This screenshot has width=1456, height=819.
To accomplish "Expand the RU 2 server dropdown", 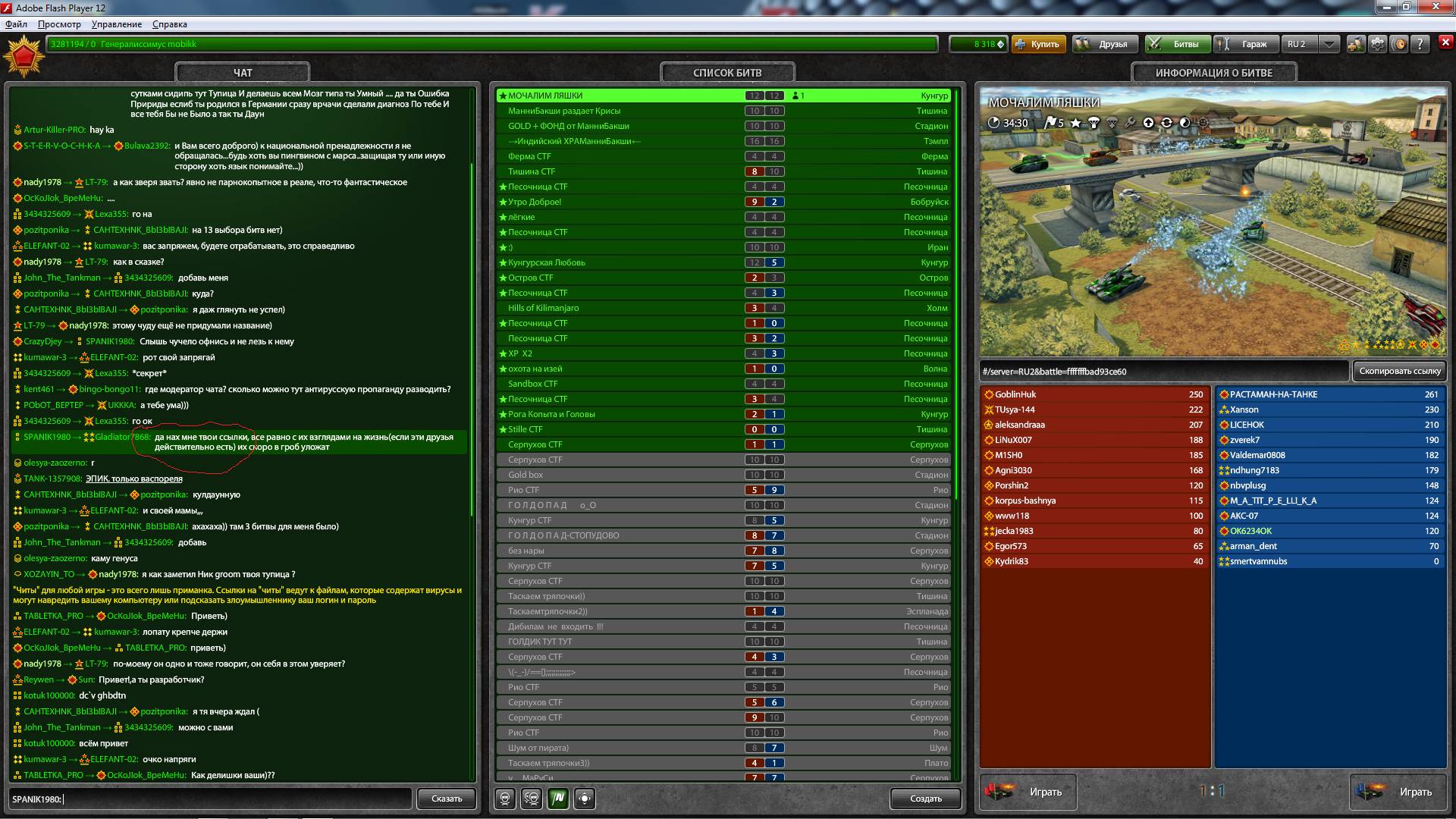I will coord(1329,44).
